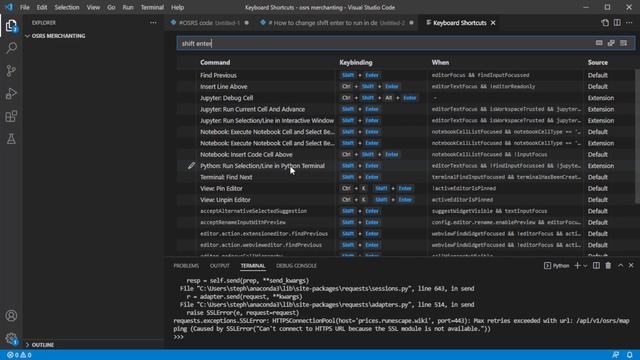Open the Manage gear icon
The image size is (640, 360).
[11, 338]
